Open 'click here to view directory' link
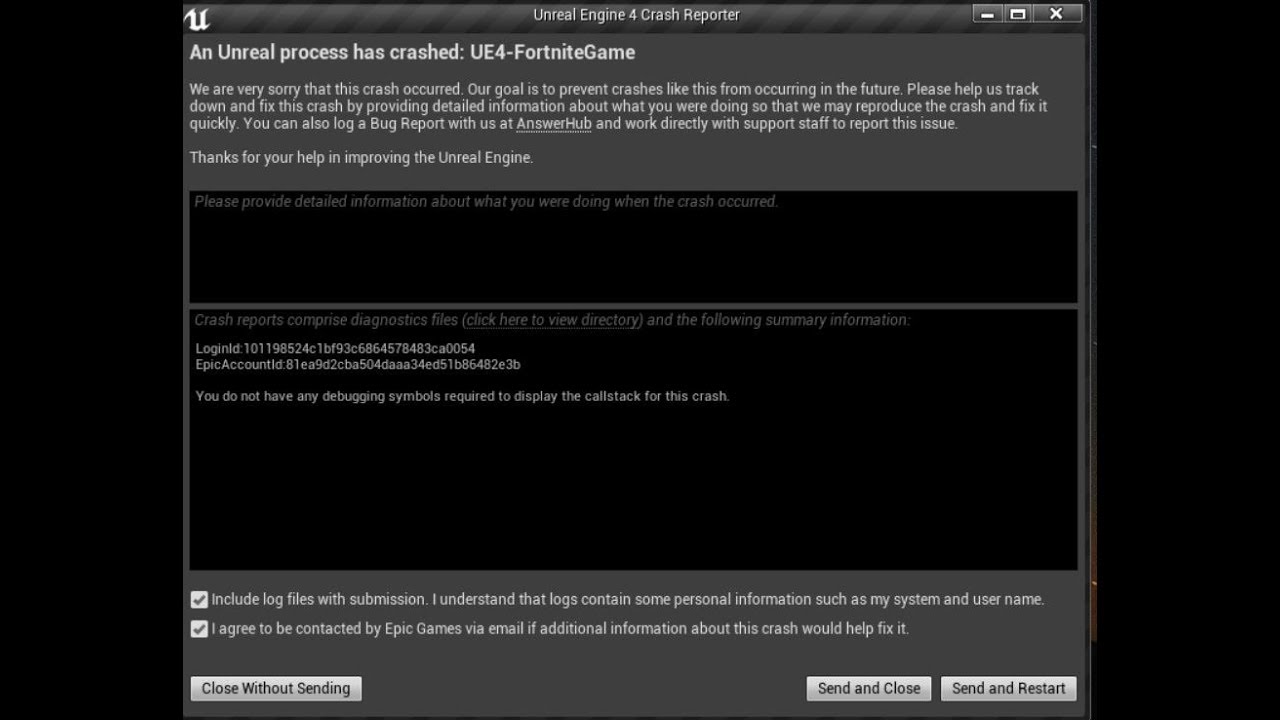The width and height of the screenshot is (1280, 720). coord(553,320)
